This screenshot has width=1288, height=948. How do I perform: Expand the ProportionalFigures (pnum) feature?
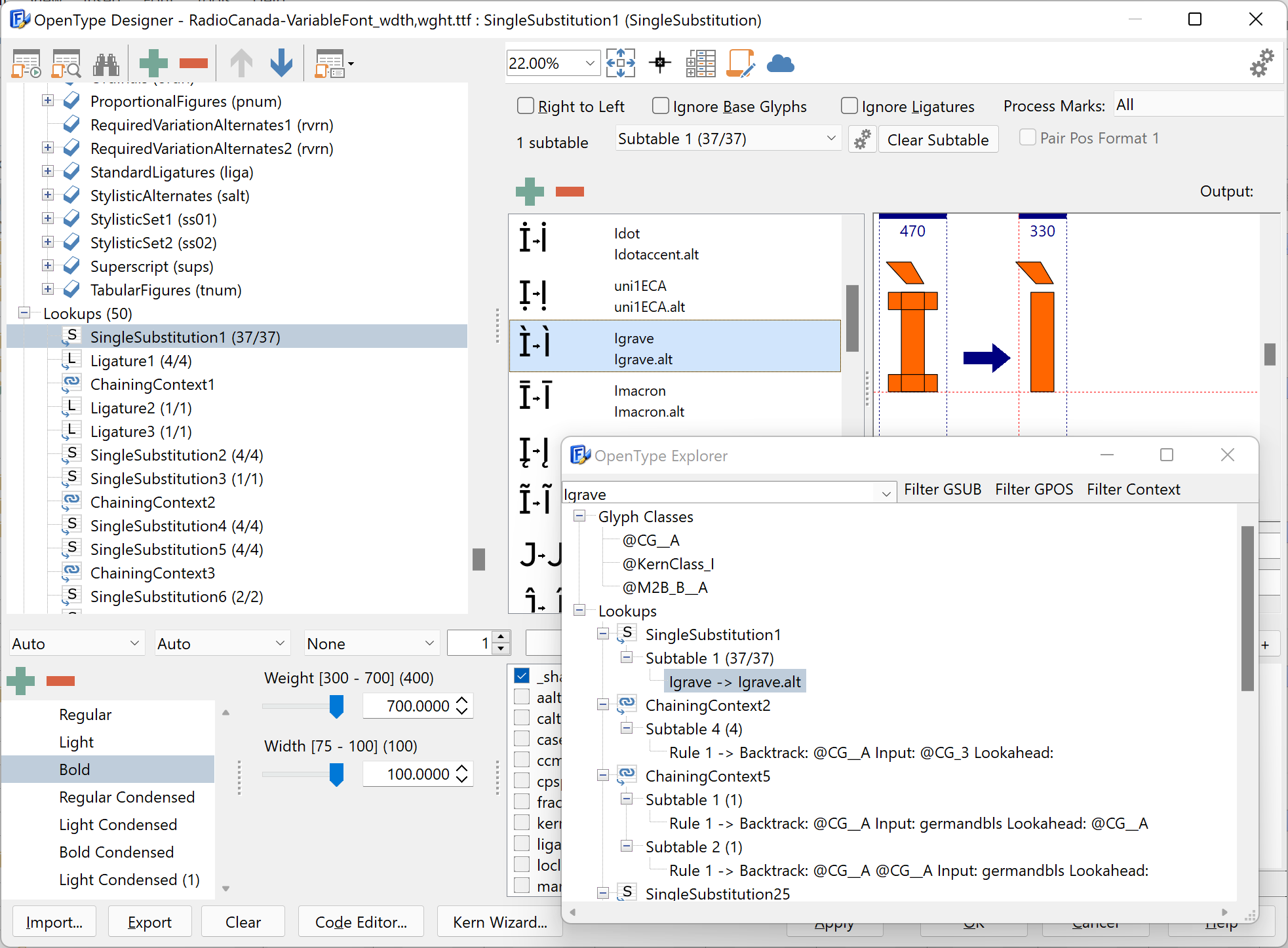(x=47, y=101)
